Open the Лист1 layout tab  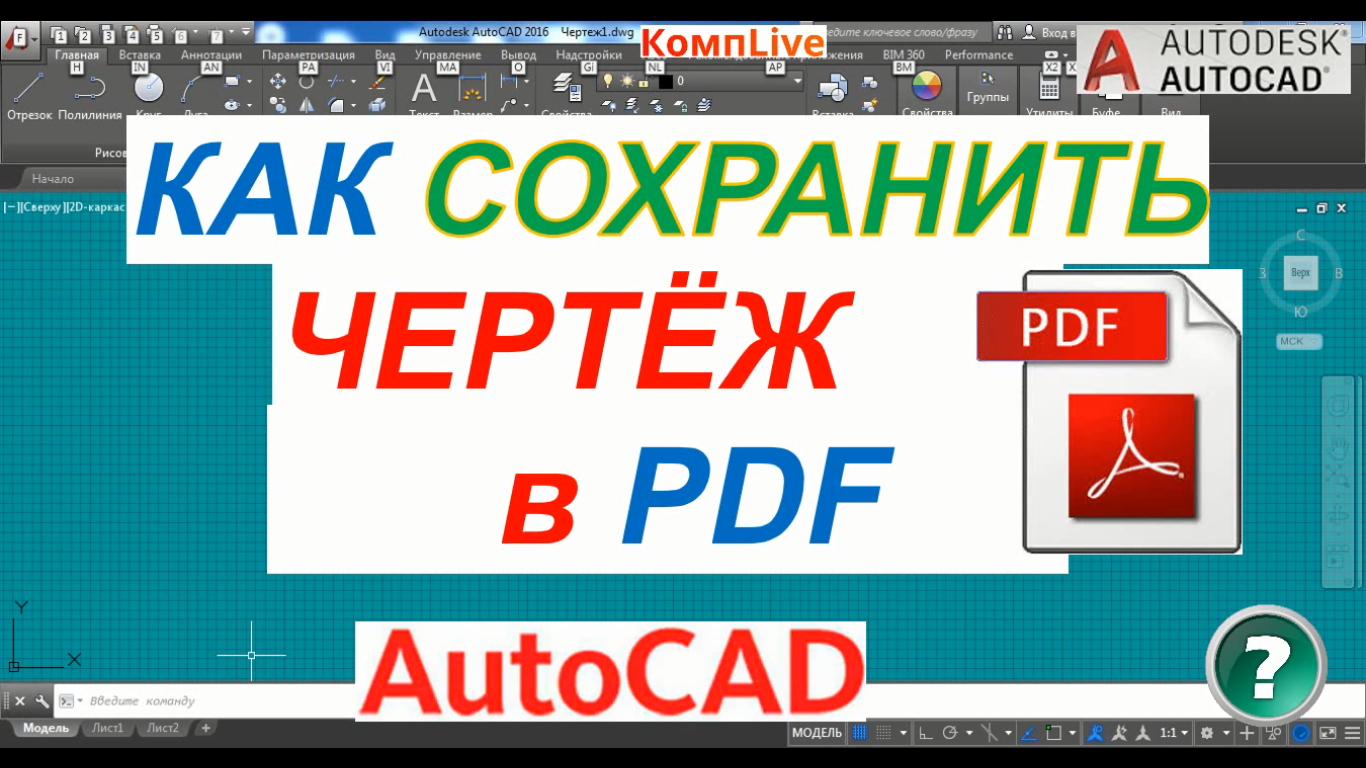click(x=108, y=728)
